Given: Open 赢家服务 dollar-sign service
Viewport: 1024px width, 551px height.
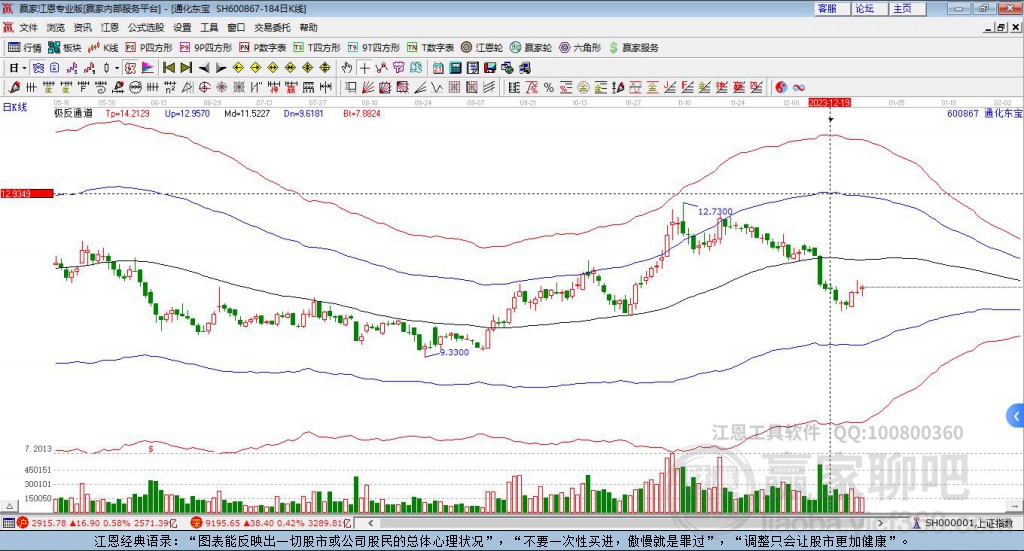Looking at the screenshot, I should tap(633, 48).
